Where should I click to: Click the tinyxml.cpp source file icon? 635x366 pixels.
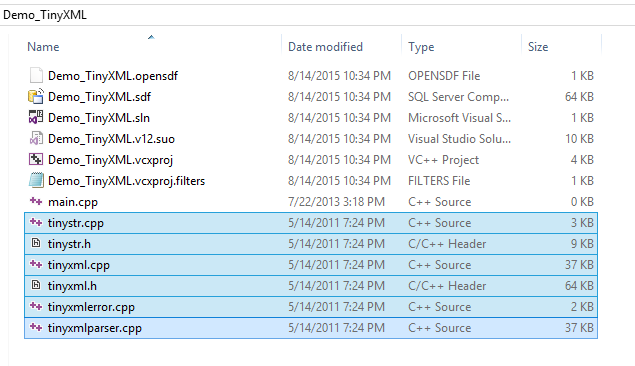point(36,264)
